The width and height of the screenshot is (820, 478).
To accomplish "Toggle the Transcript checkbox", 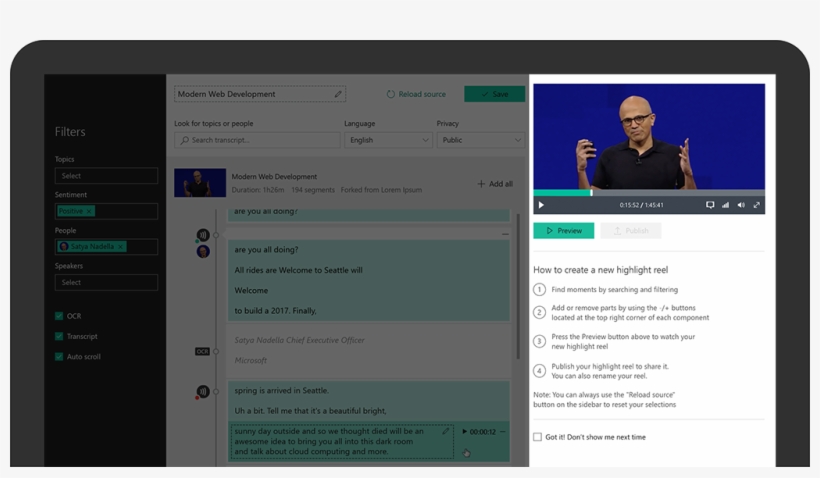I will (x=59, y=336).
